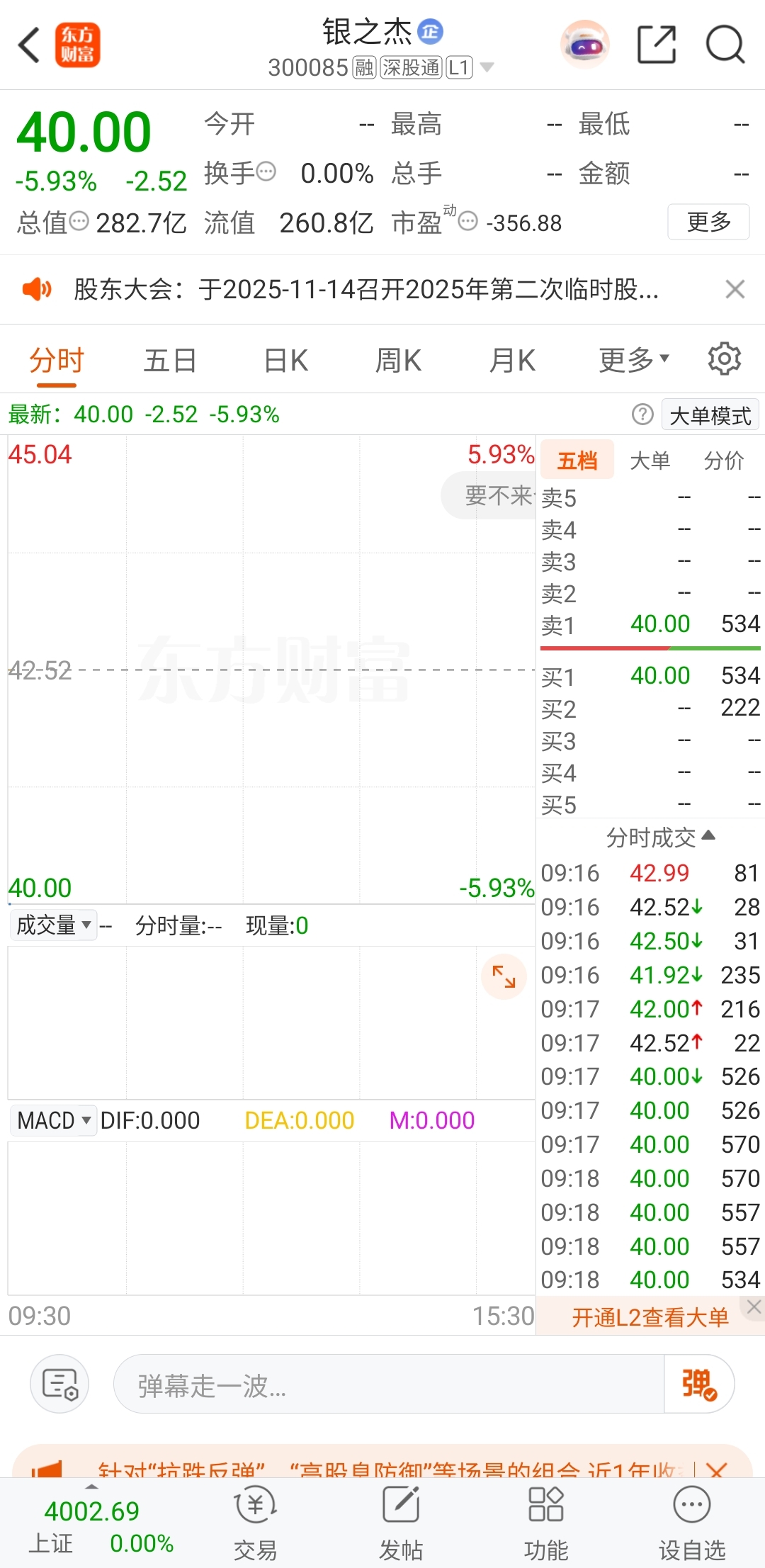Tap the fullscreen expand chart icon
Image resolution: width=765 pixels, height=1568 pixels.
[x=504, y=976]
